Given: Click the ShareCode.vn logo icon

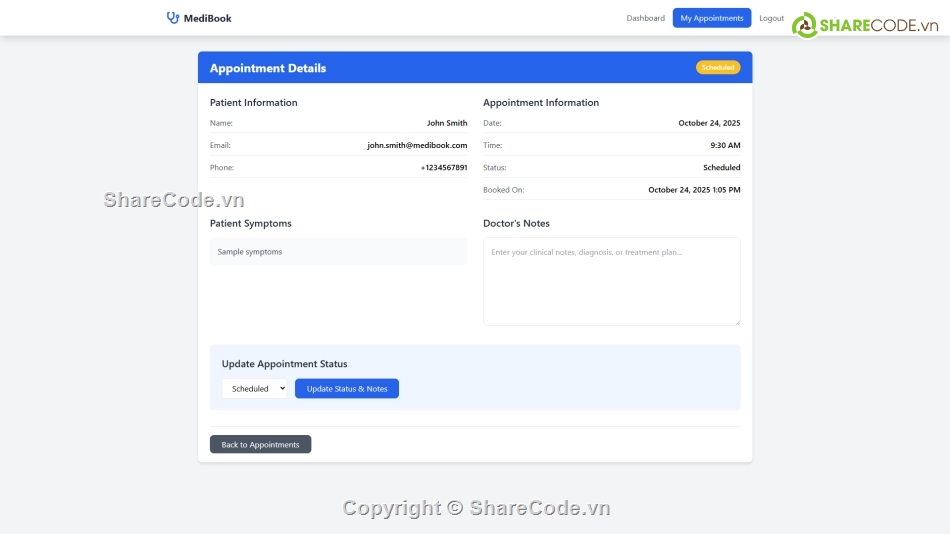Looking at the screenshot, I should click(x=805, y=26).
